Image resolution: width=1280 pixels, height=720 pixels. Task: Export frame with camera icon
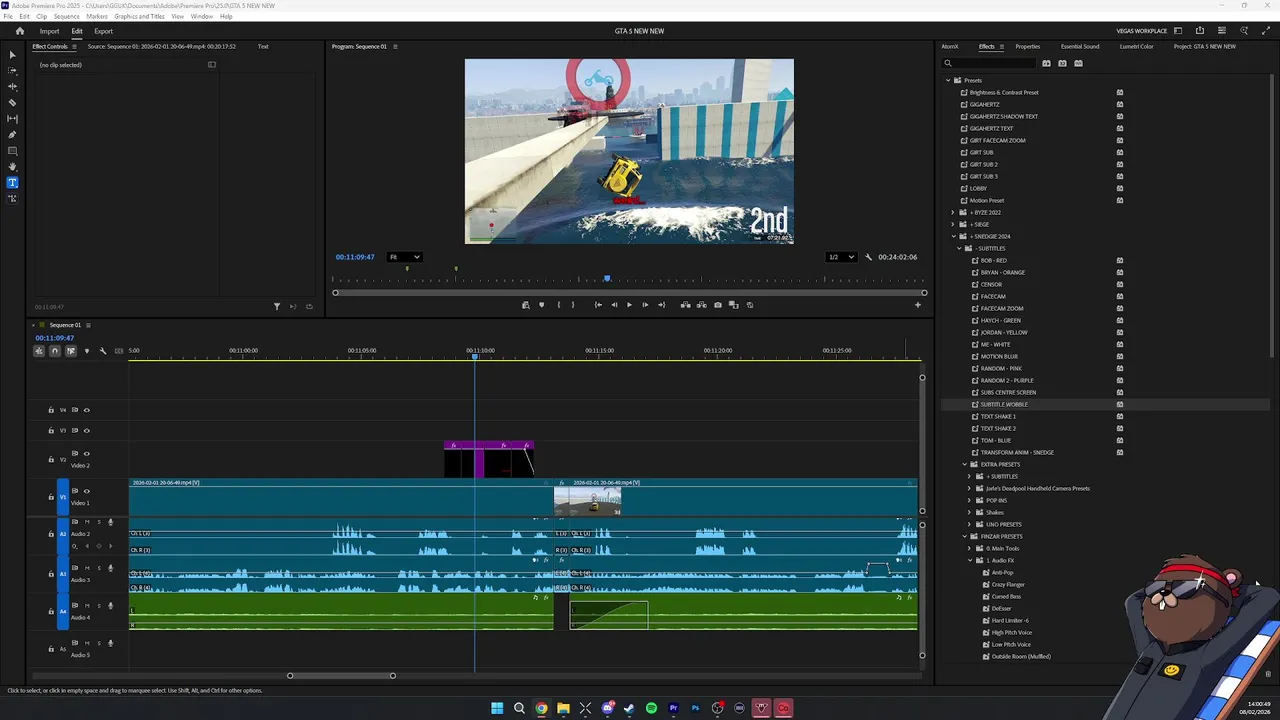(x=717, y=305)
